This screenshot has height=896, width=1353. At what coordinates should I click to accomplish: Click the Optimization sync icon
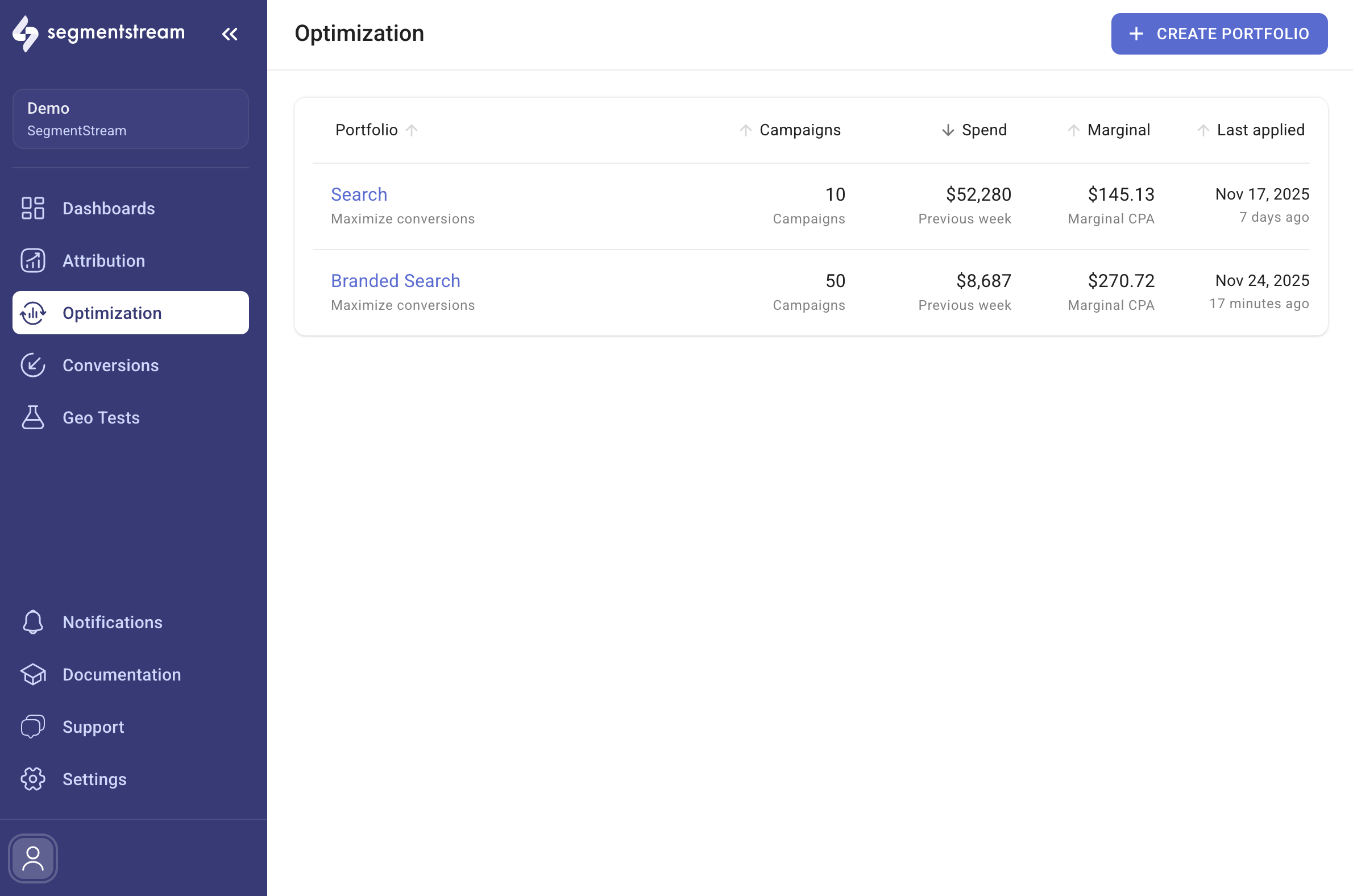pyautogui.click(x=32, y=313)
